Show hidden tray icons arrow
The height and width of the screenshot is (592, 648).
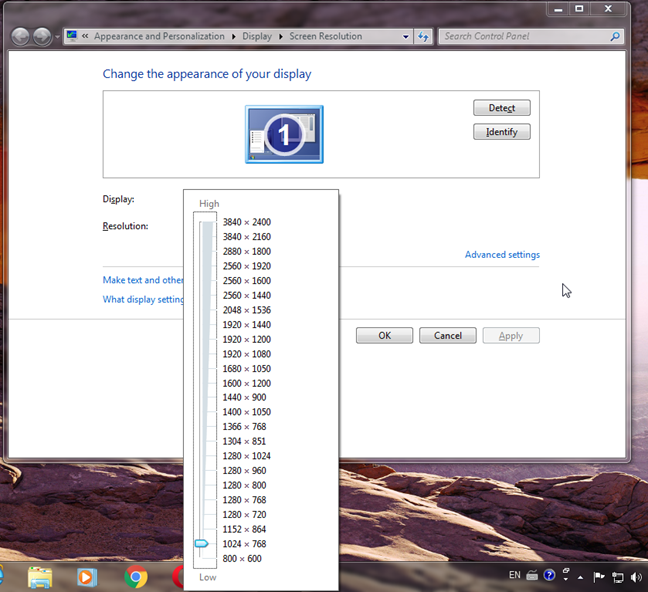581,578
